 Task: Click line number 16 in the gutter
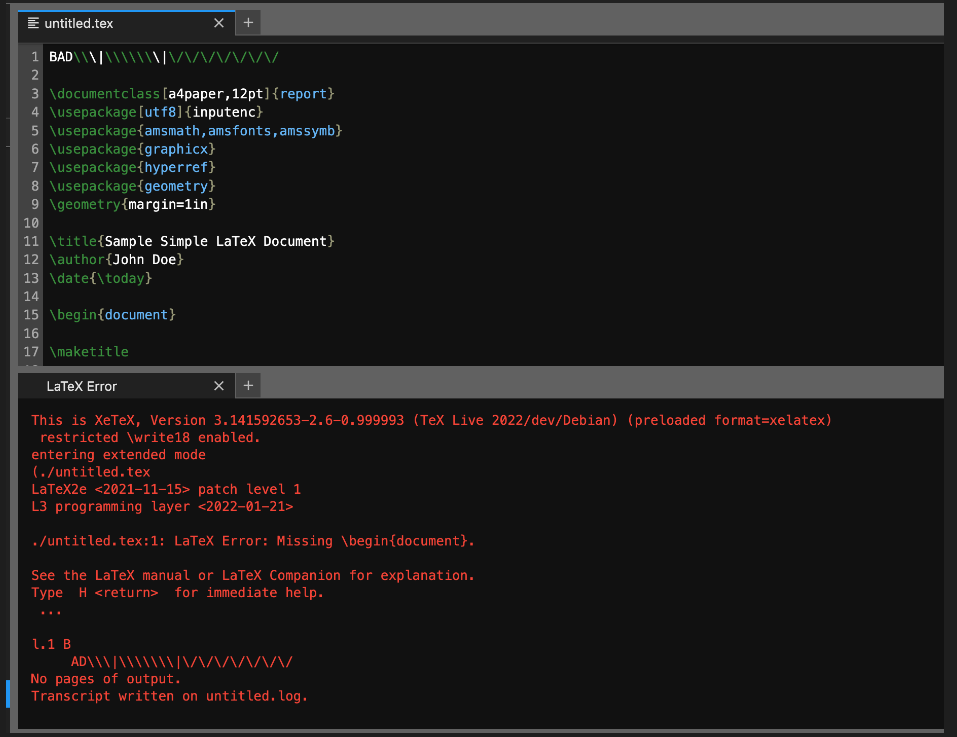(31, 334)
